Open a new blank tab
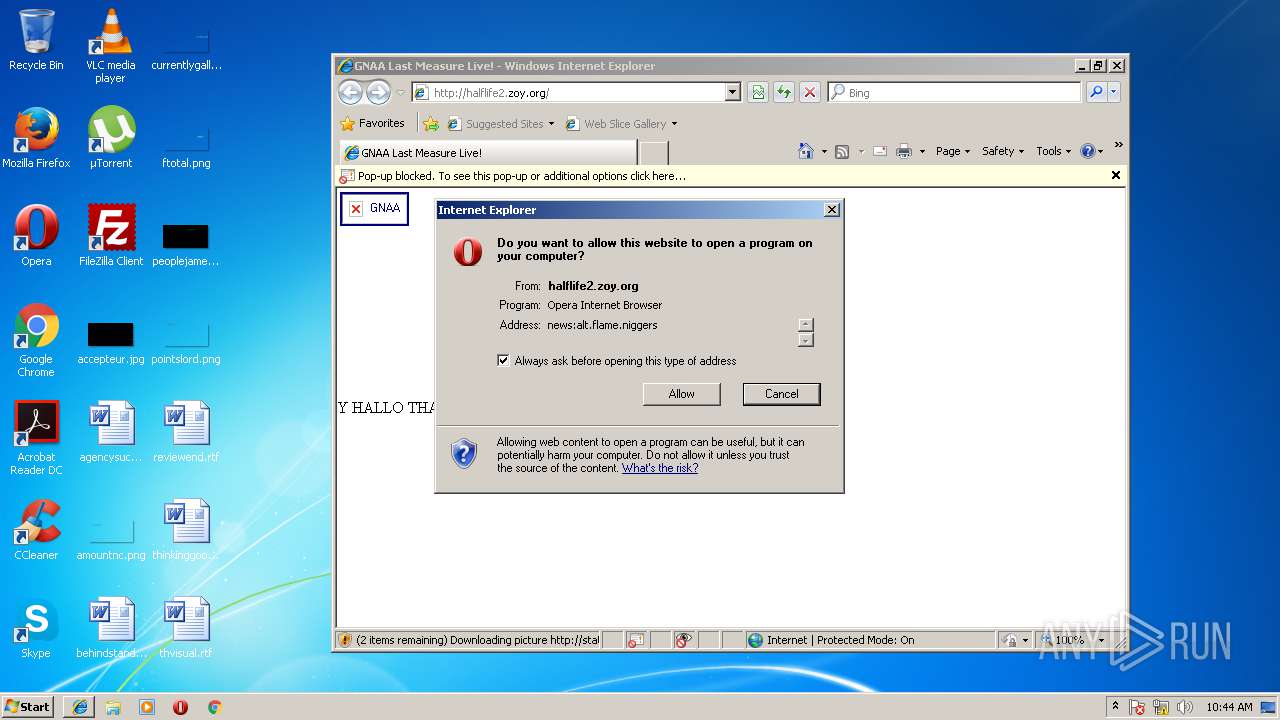1280x720 pixels. (x=654, y=153)
